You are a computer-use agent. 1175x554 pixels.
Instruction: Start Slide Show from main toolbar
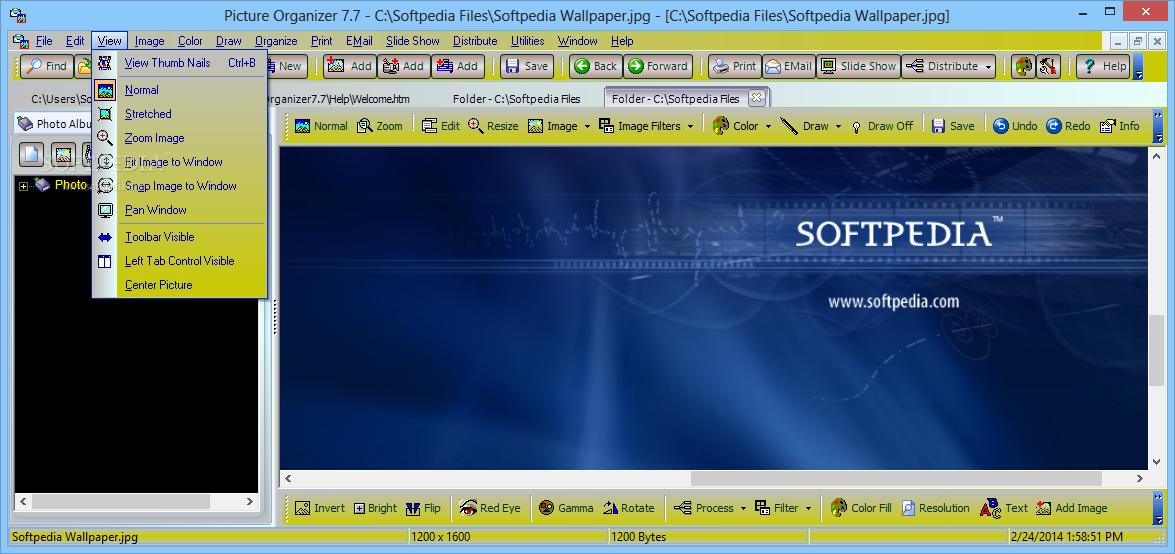[x=859, y=66]
